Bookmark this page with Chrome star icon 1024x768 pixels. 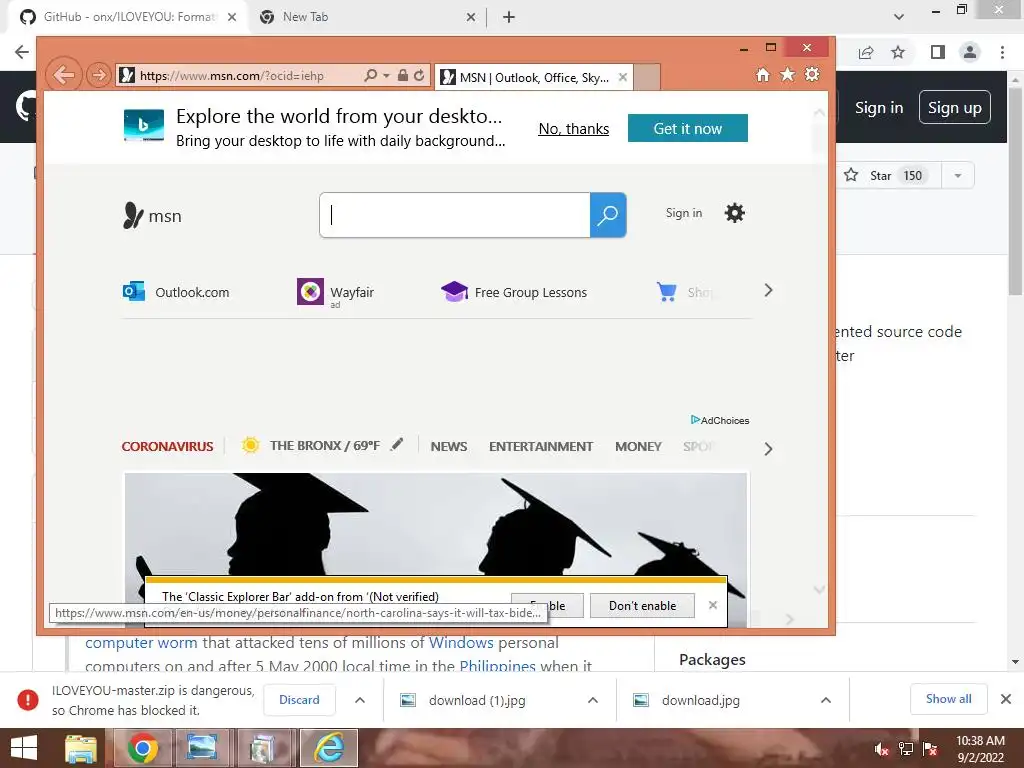click(898, 52)
